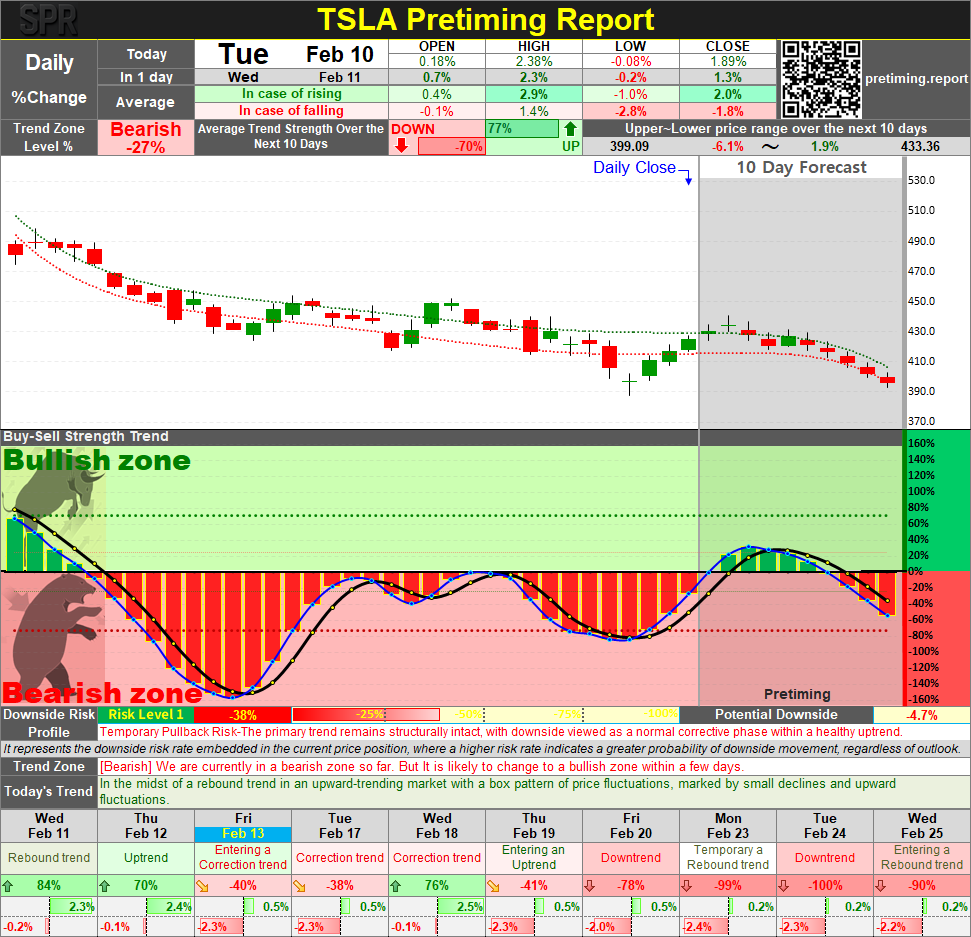Viewport: 971px width, 937px height.
Task: Click 'Entering an Uptrend' on Feb 19
Action: click(534, 858)
